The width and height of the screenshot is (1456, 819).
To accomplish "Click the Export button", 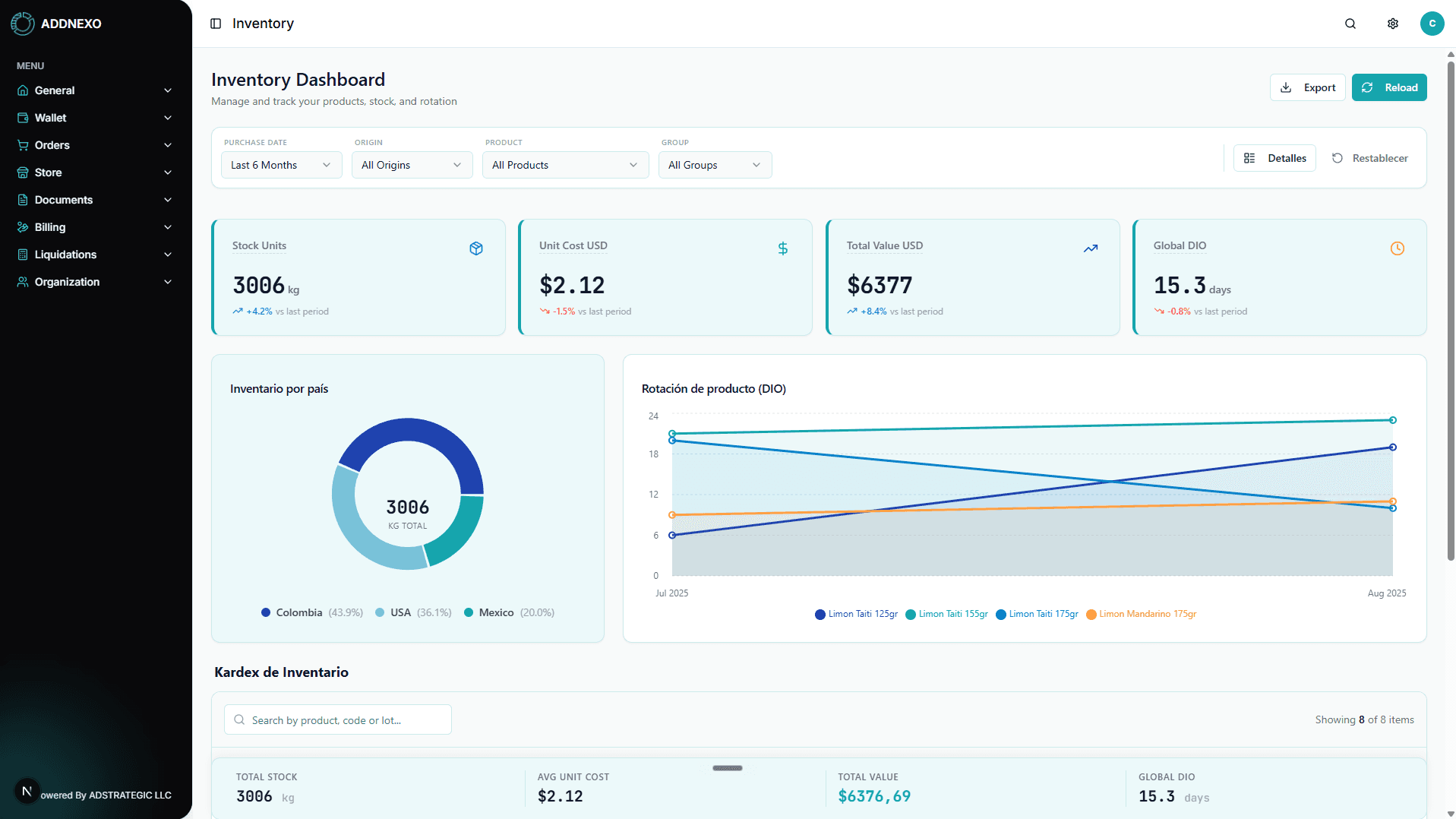I will [1307, 87].
